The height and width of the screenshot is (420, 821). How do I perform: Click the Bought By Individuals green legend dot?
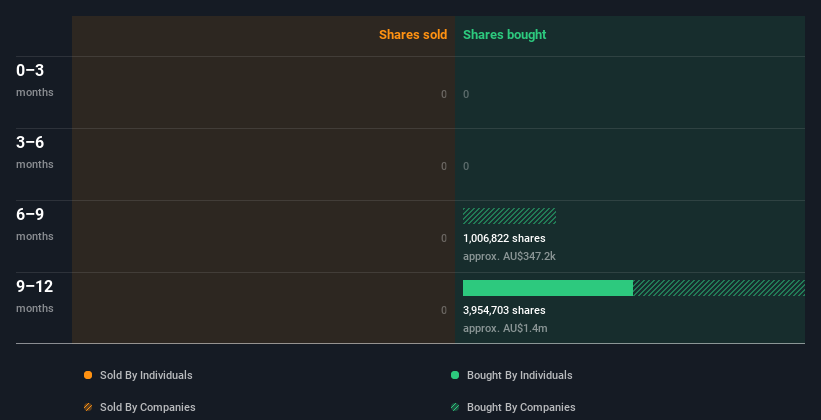click(x=455, y=375)
